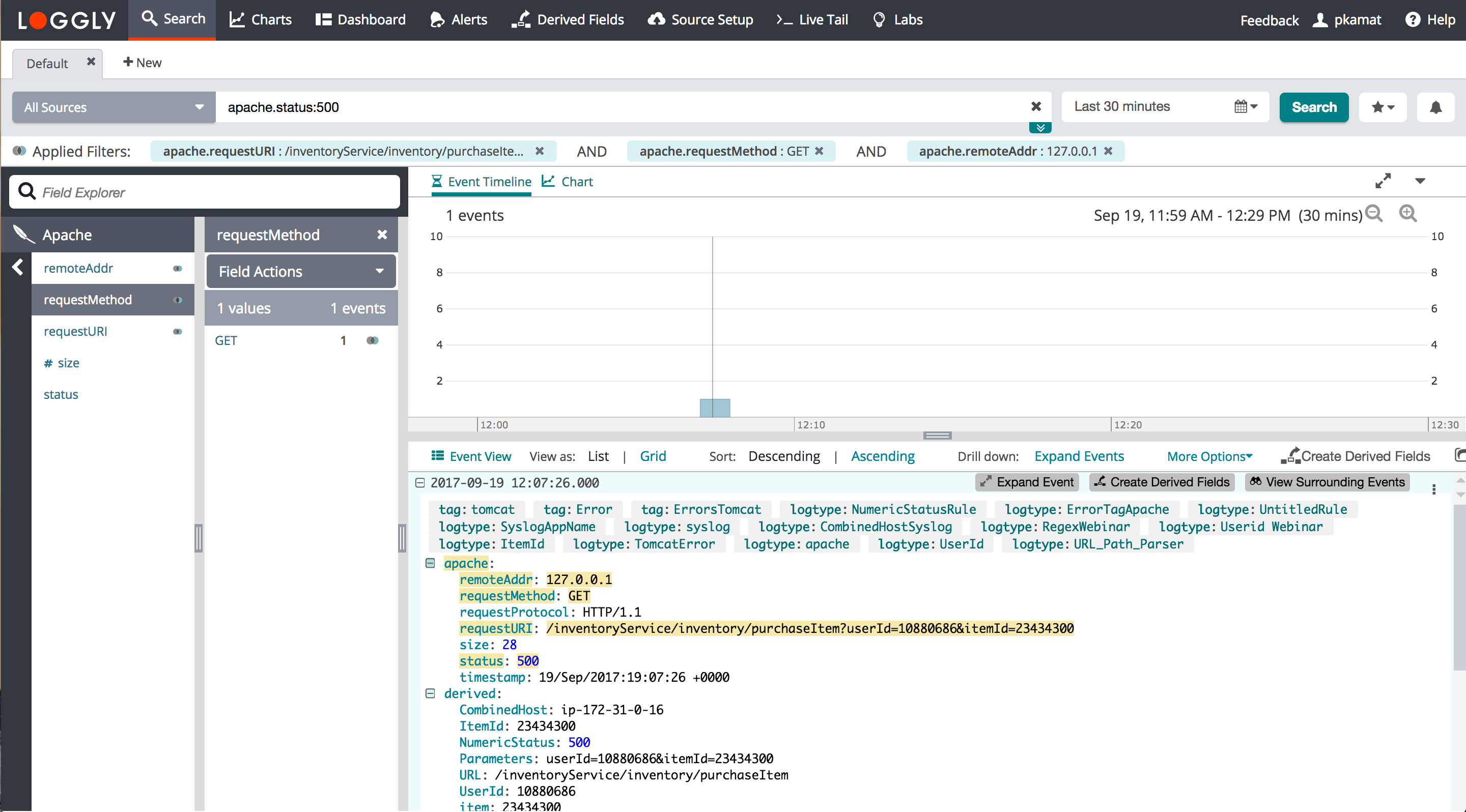1466x812 pixels.
Task: Clear the search query with X icon
Action: click(x=1036, y=107)
